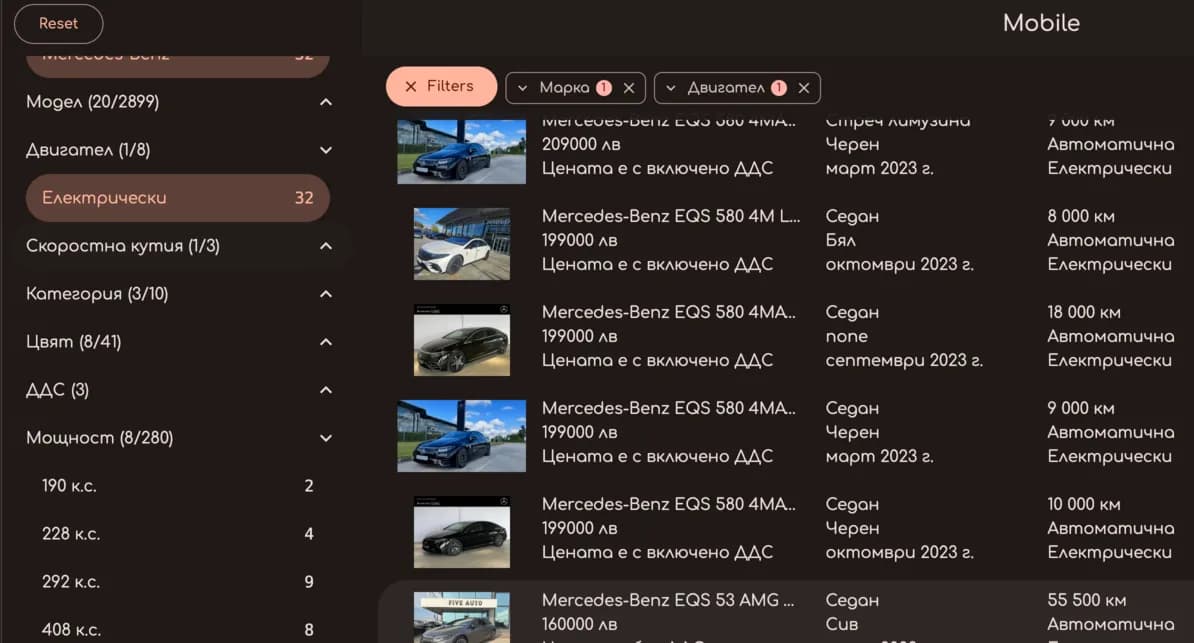Screen dimensions: 1194x643
Task: Expand the Цвят (8/41) filter
Action: point(325,342)
